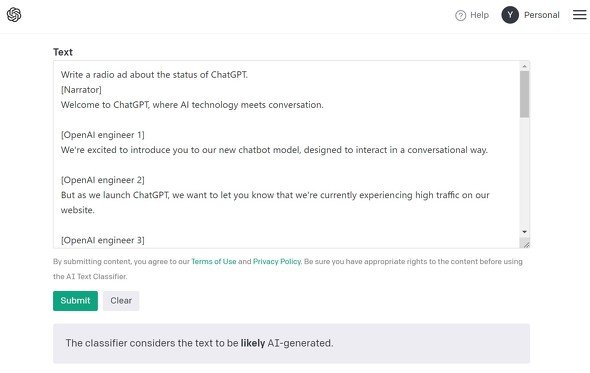Click the scrollbar up arrow in text box
This screenshot has width=590, height=373.
click(x=524, y=67)
